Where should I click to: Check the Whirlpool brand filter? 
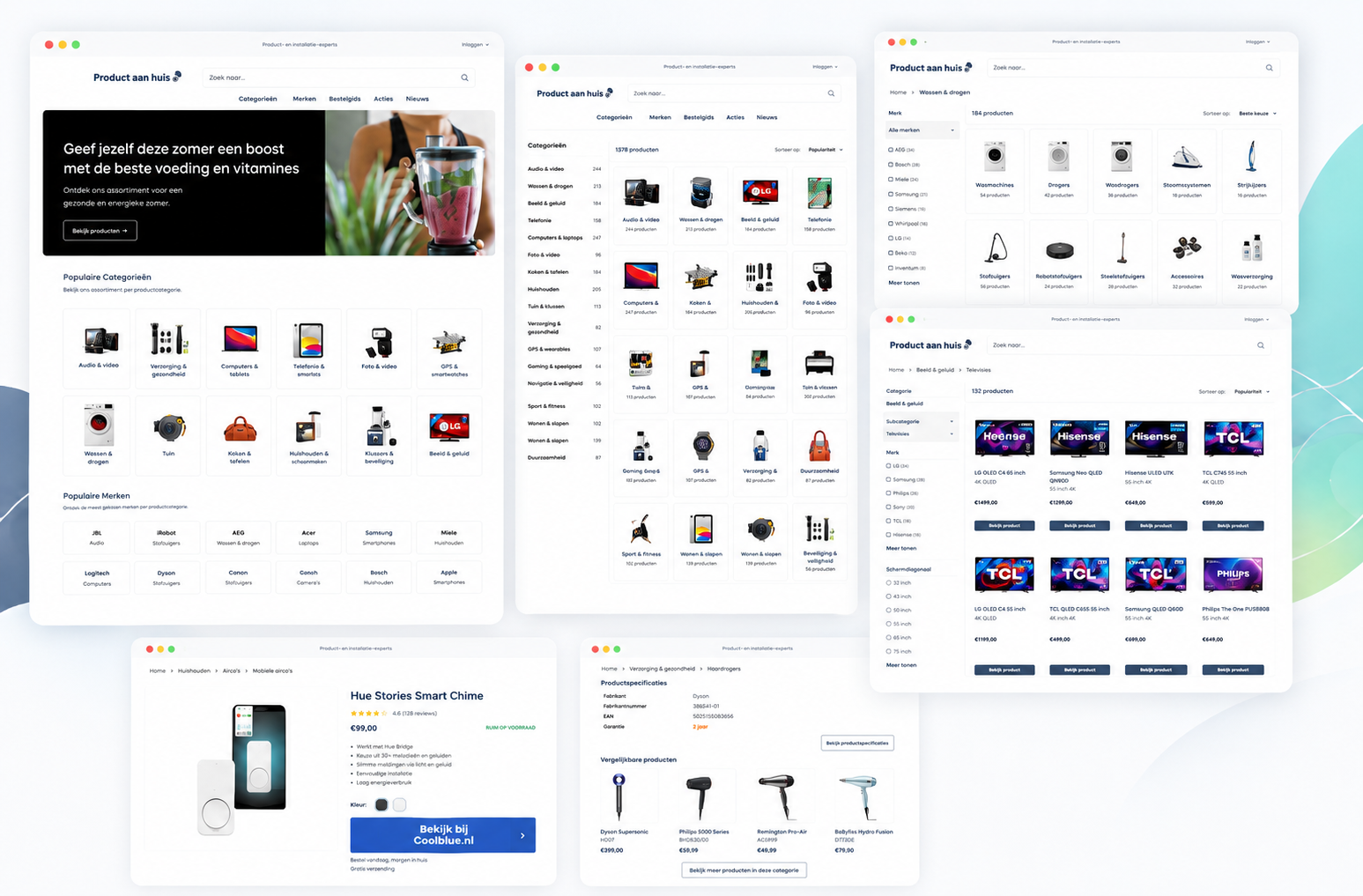click(891, 224)
